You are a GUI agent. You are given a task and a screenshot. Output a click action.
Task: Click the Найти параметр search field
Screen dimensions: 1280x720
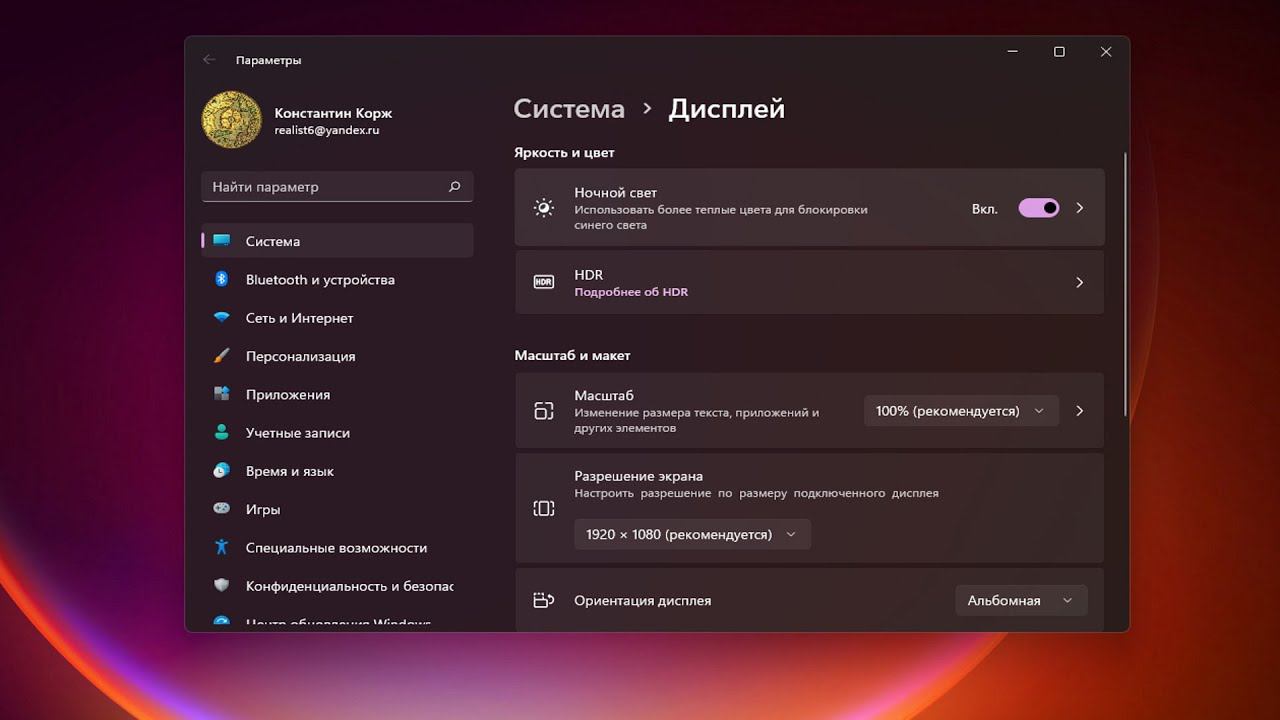(337, 187)
